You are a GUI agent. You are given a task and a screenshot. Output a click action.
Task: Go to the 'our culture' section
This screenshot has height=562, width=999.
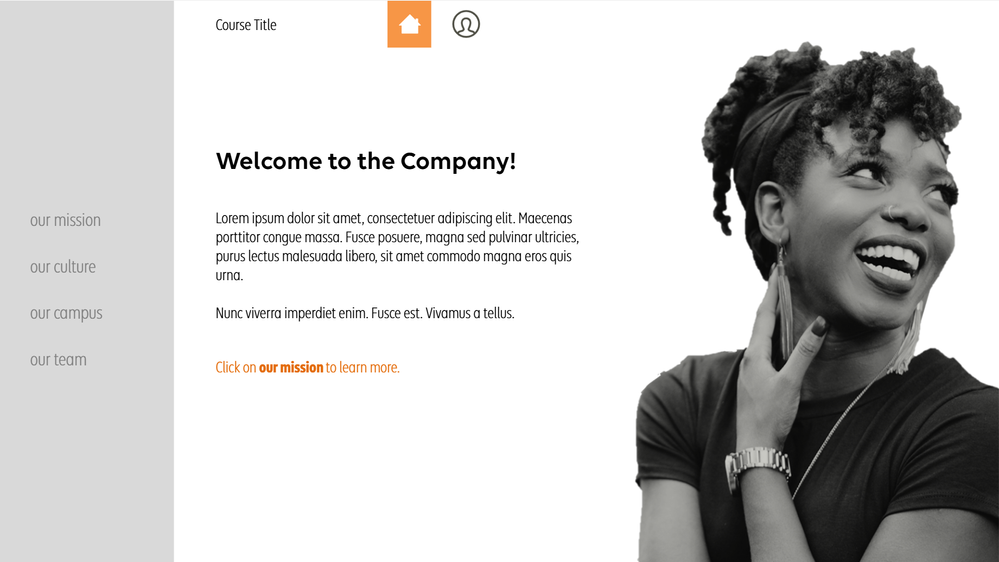click(62, 267)
